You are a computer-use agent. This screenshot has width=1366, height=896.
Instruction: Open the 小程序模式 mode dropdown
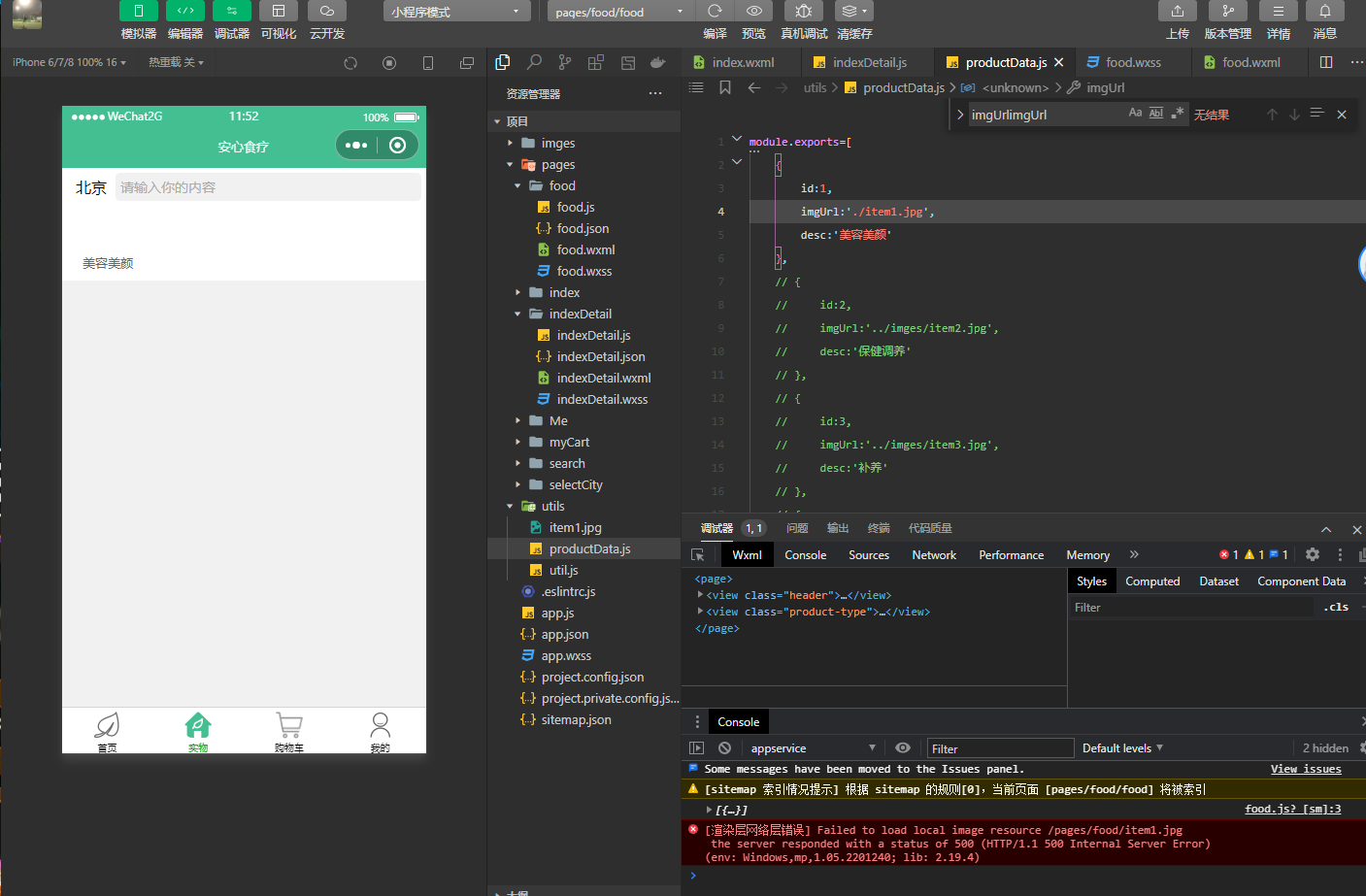[x=456, y=12]
